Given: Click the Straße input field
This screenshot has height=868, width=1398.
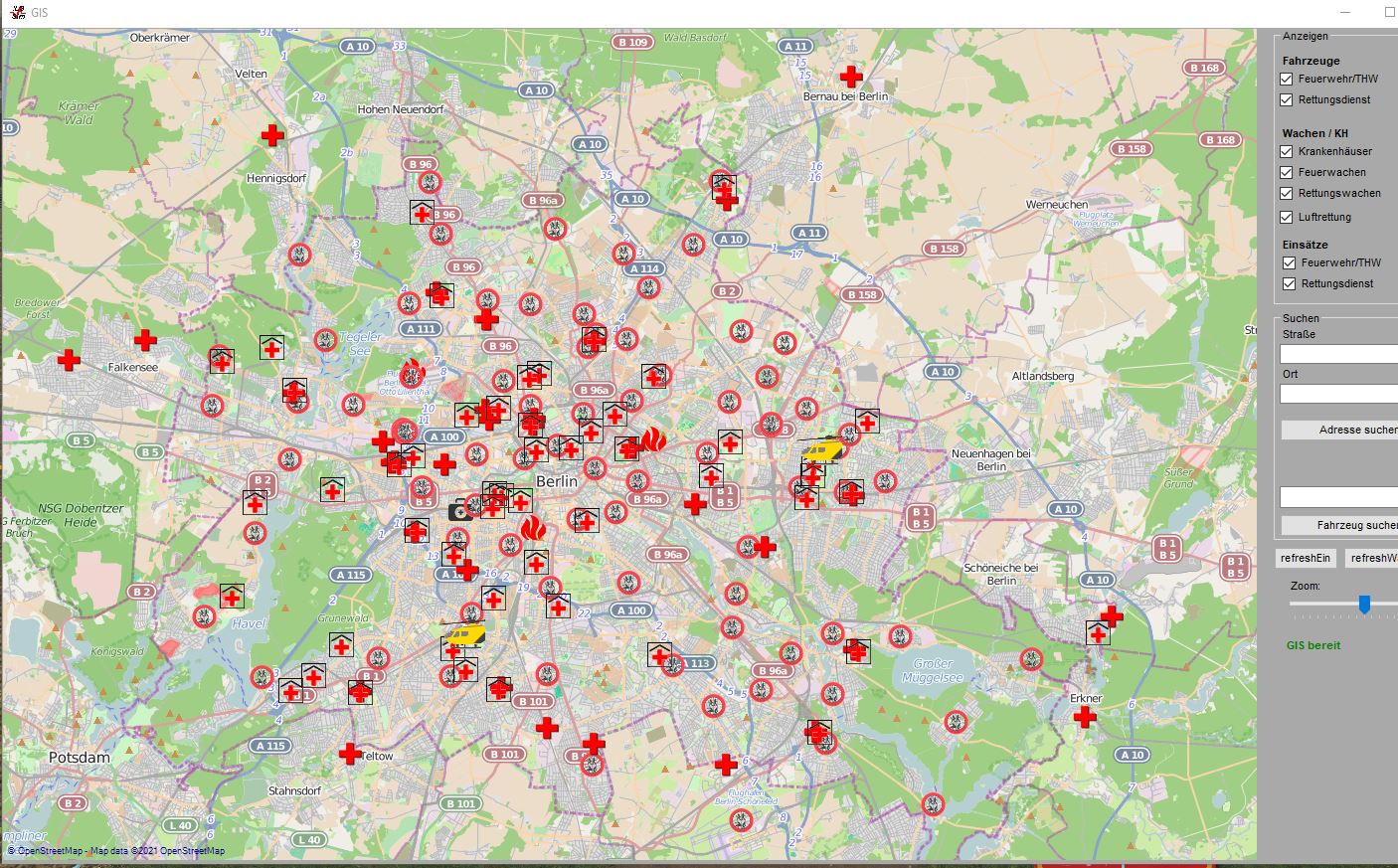Looking at the screenshot, I should [x=1337, y=353].
